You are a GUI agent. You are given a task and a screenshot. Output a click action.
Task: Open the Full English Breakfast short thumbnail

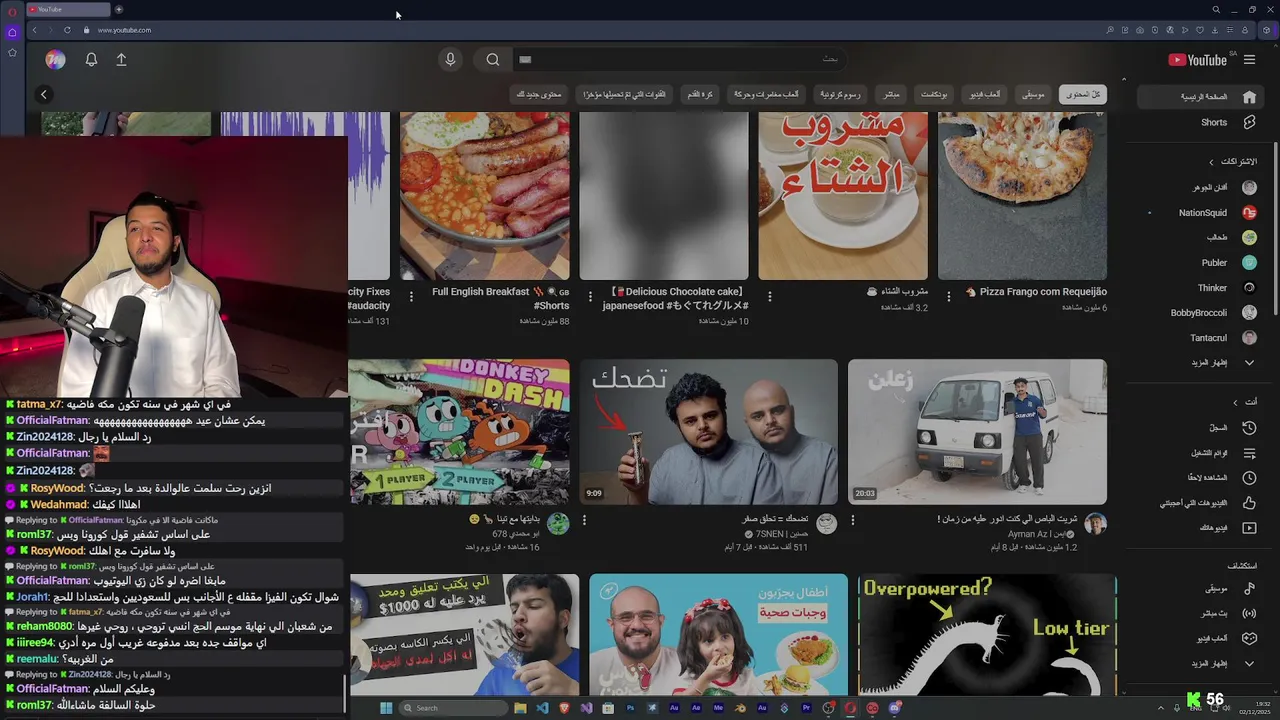coord(484,196)
